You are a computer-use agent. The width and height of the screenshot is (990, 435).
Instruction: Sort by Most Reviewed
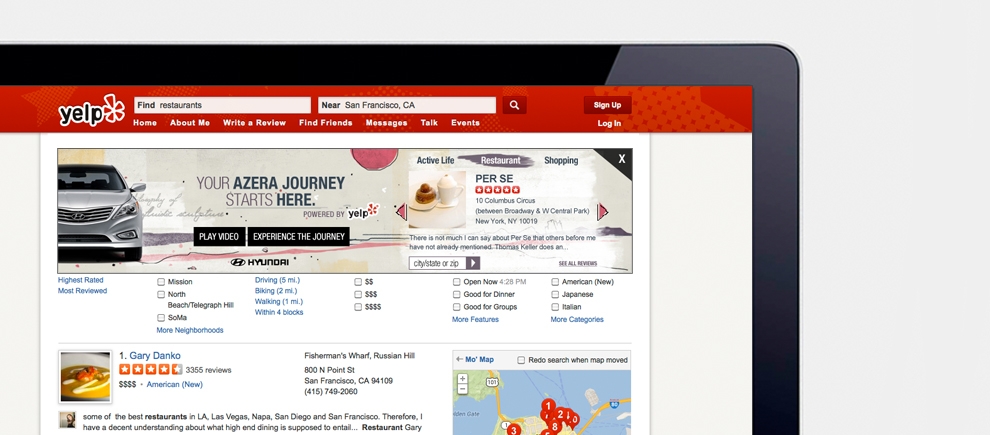[83, 291]
